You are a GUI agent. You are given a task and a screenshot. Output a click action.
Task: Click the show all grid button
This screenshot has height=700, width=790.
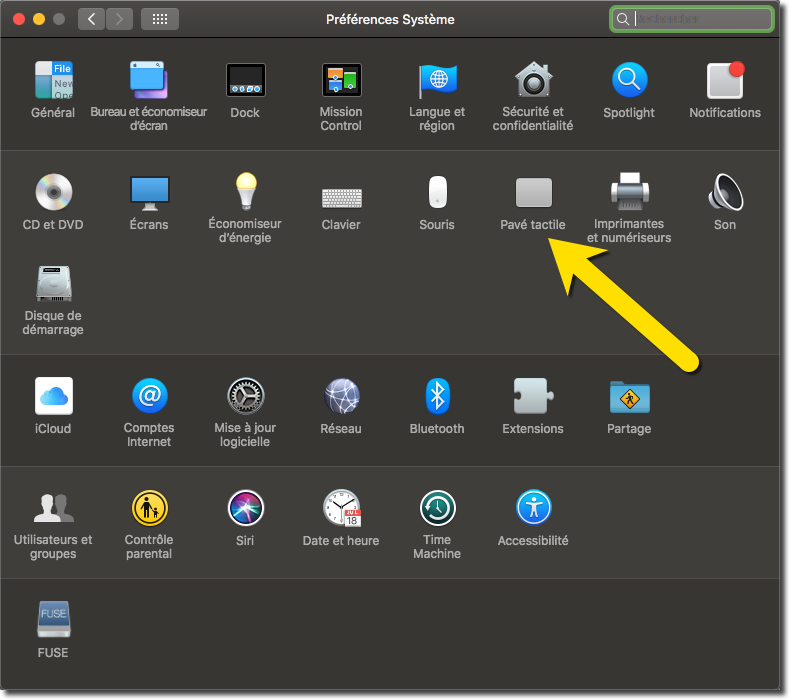point(160,19)
